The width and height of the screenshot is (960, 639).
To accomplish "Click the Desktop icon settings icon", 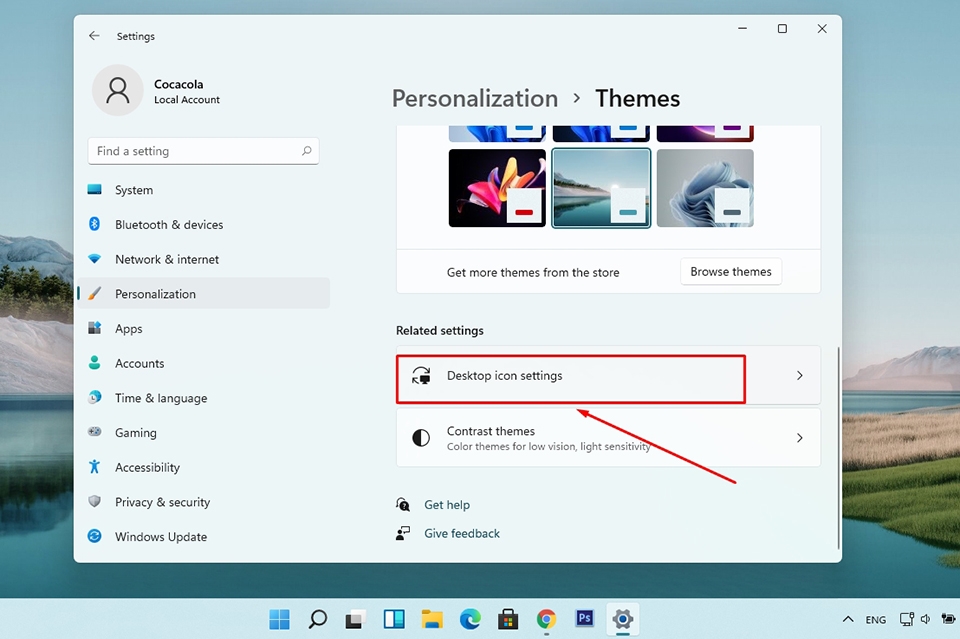I will tap(420, 377).
